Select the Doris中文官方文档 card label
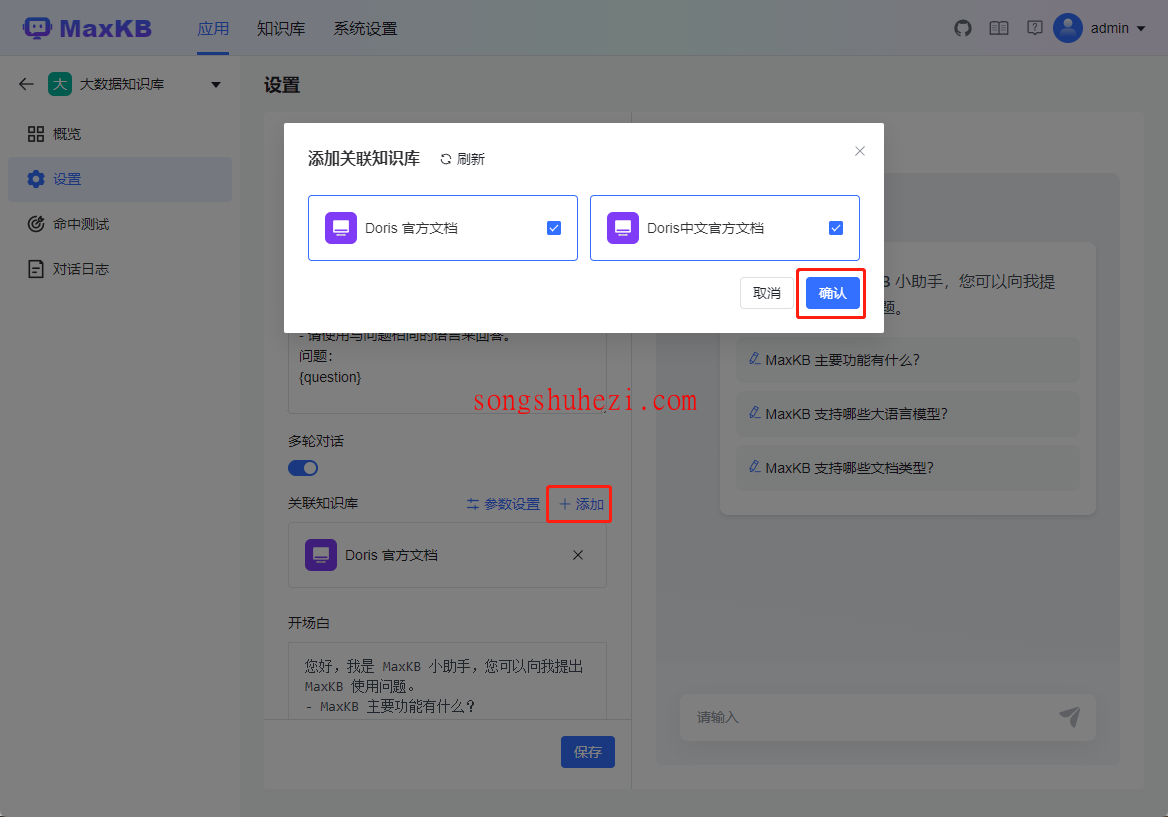This screenshot has height=817, width=1168. pos(705,228)
